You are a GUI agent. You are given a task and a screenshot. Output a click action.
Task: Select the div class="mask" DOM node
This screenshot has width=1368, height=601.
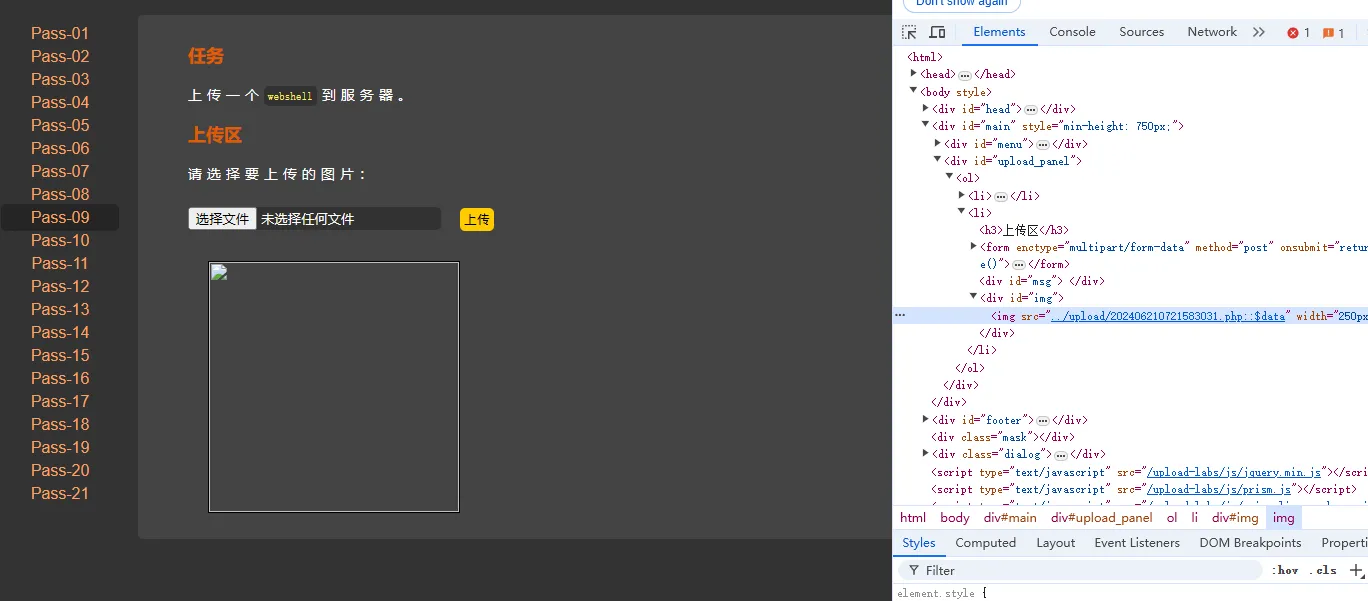click(x=1003, y=437)
